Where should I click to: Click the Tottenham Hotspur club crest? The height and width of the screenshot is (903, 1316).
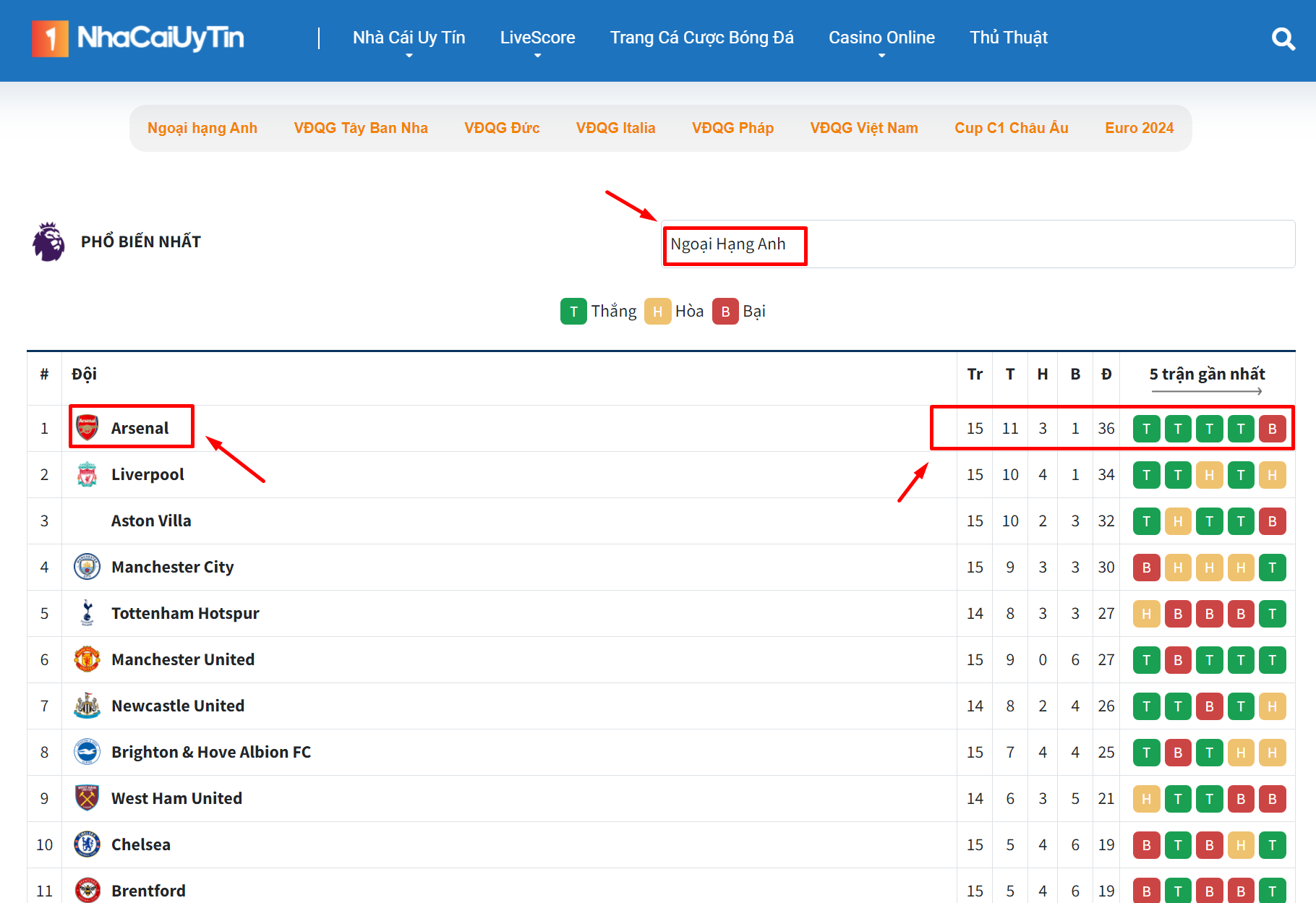click(x=87, y=613)
